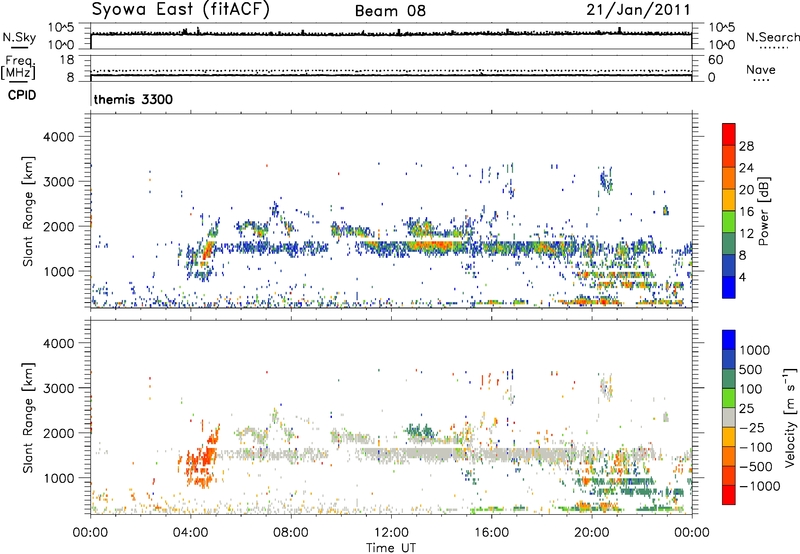Click the '4' power colorbar tick label
The width and height of the screenshot is (800, 554).
pyautogui.click(x=742, y=278)
